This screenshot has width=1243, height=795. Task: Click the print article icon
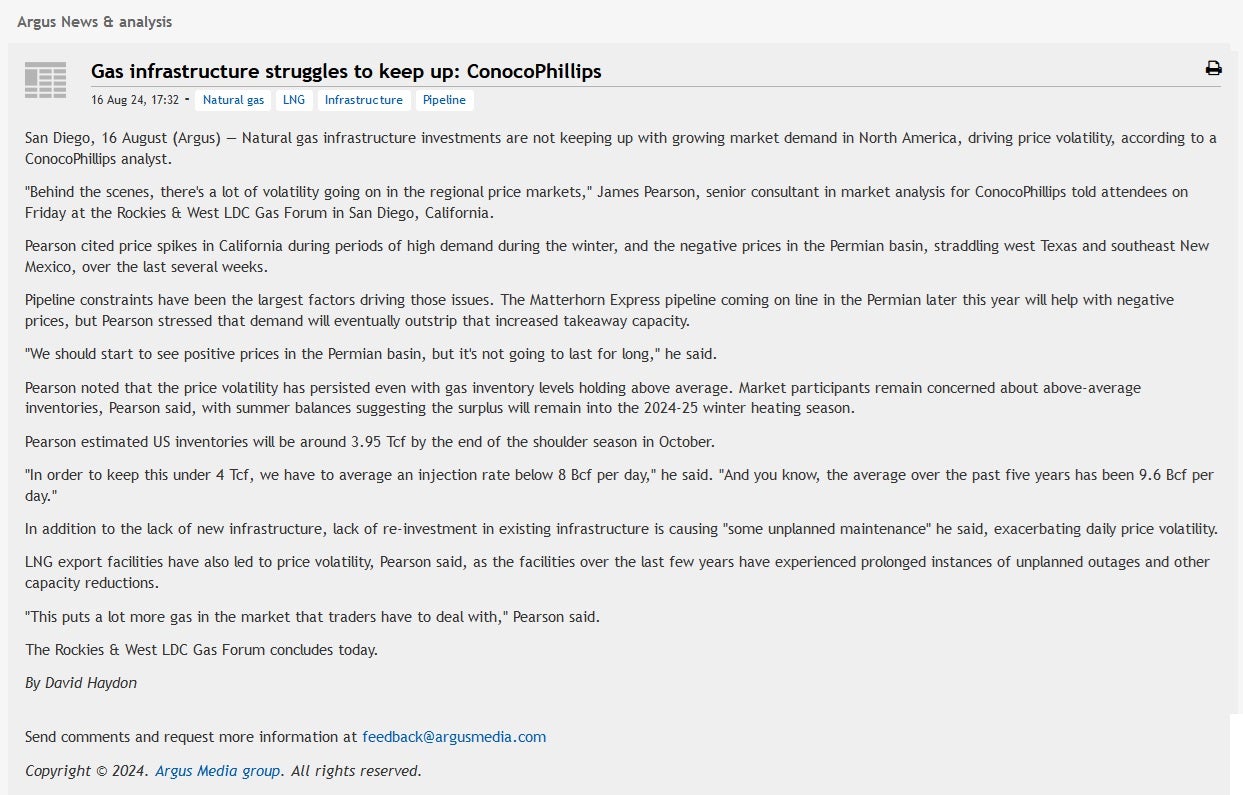click(1213, 69)
